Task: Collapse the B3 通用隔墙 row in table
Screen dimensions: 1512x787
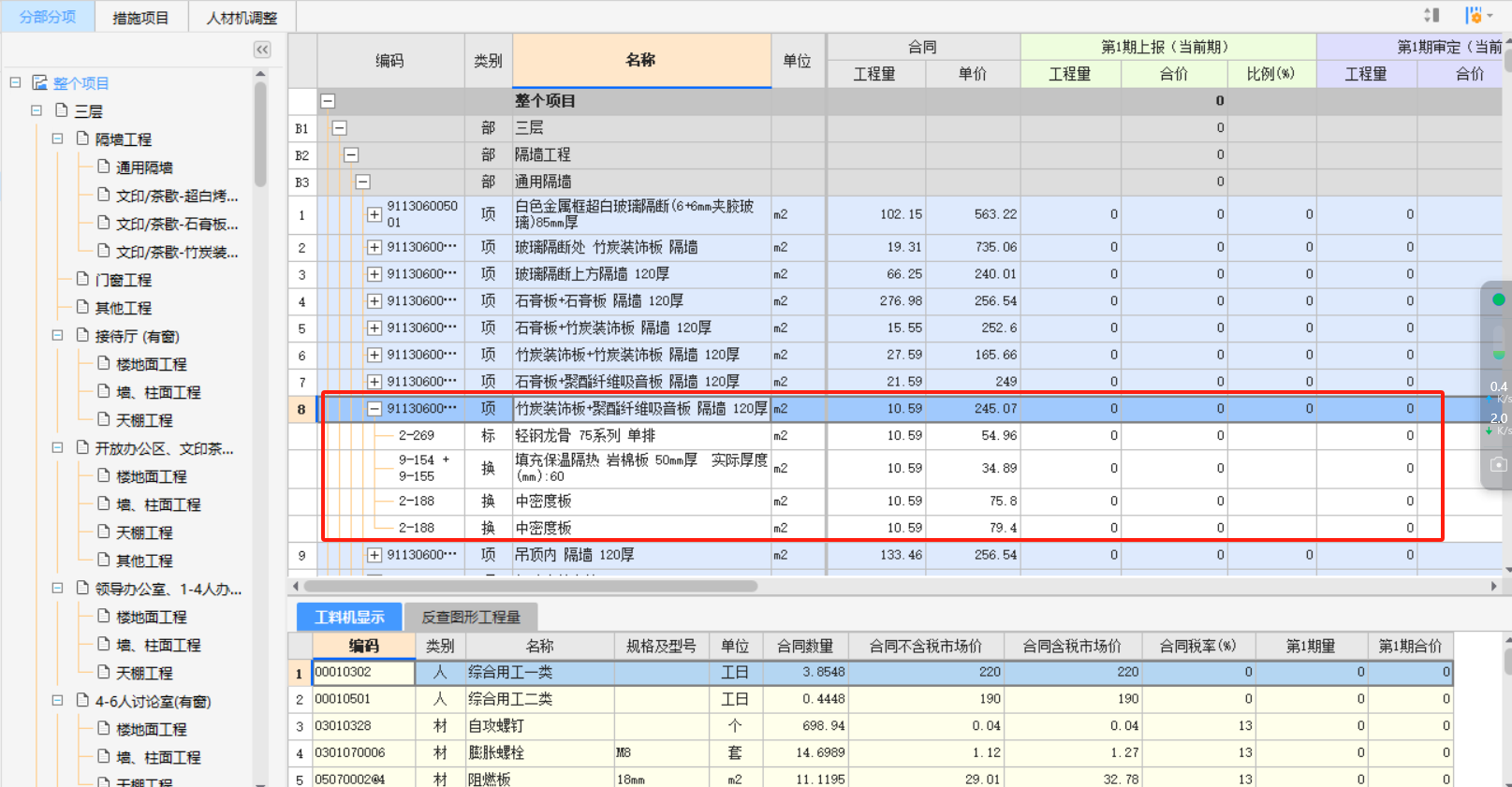Action: 362,182
